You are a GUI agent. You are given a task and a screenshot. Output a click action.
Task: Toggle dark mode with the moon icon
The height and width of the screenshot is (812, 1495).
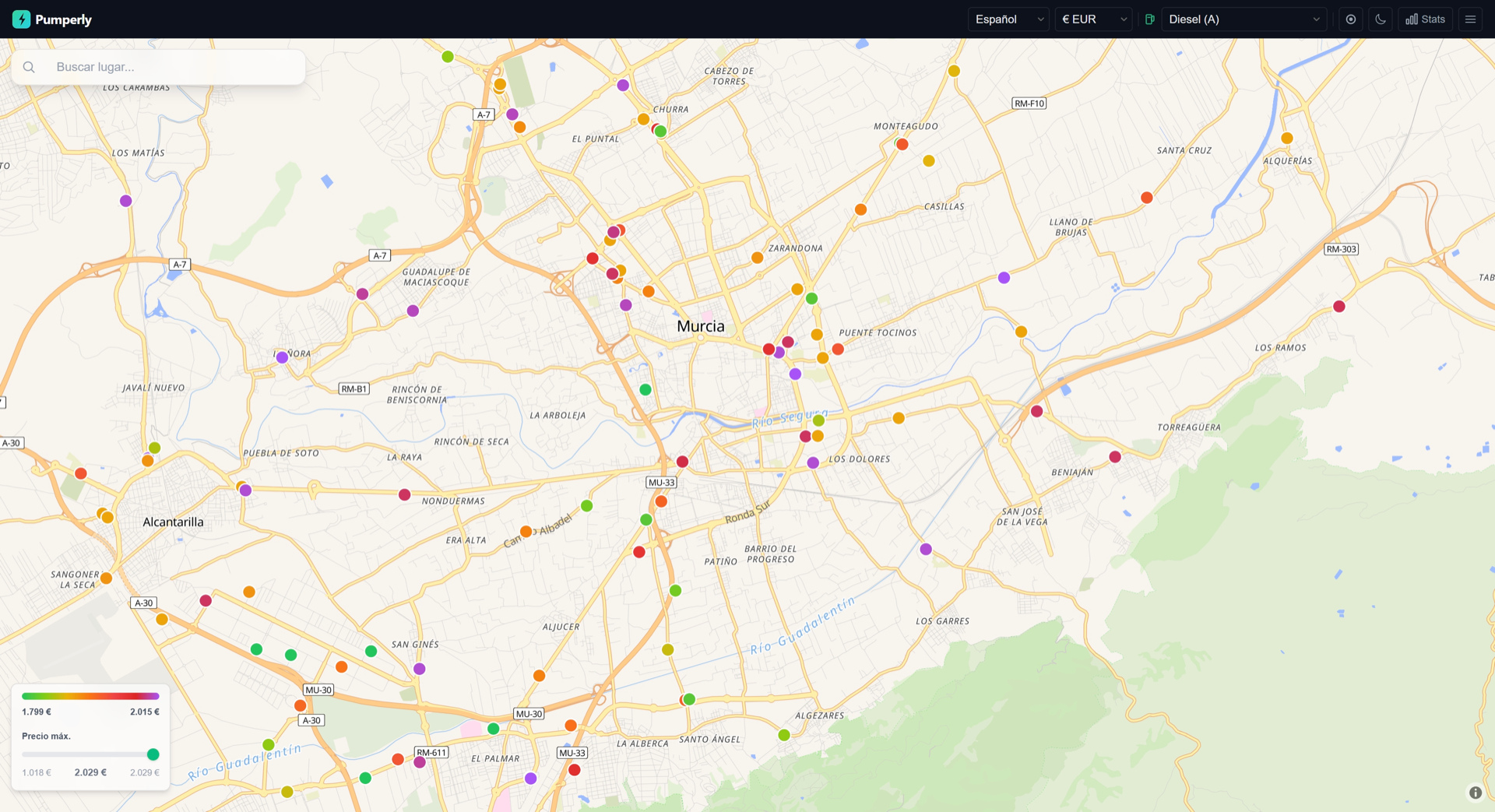1381,19
